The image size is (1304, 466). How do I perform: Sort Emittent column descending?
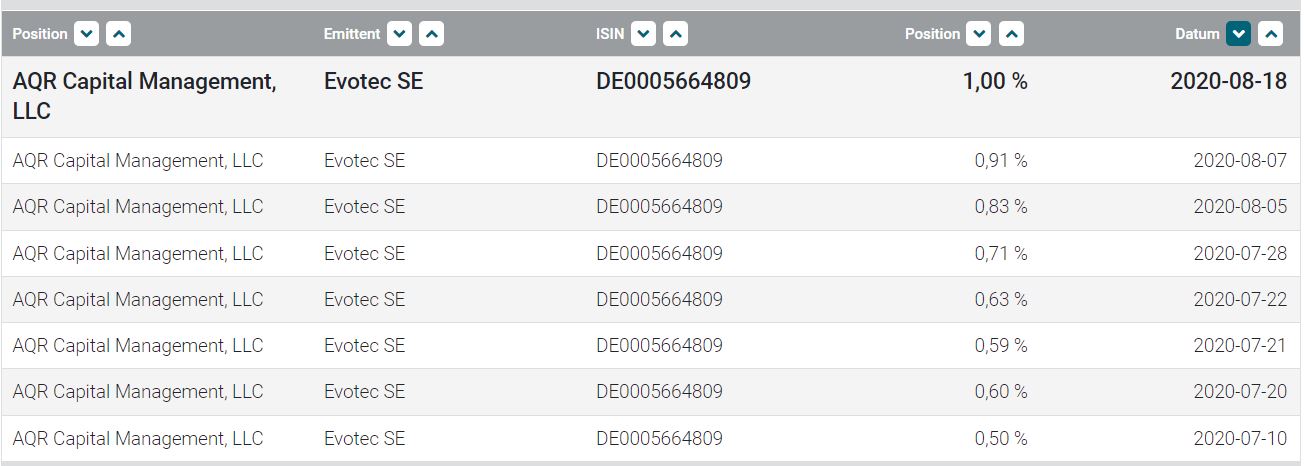400,34
